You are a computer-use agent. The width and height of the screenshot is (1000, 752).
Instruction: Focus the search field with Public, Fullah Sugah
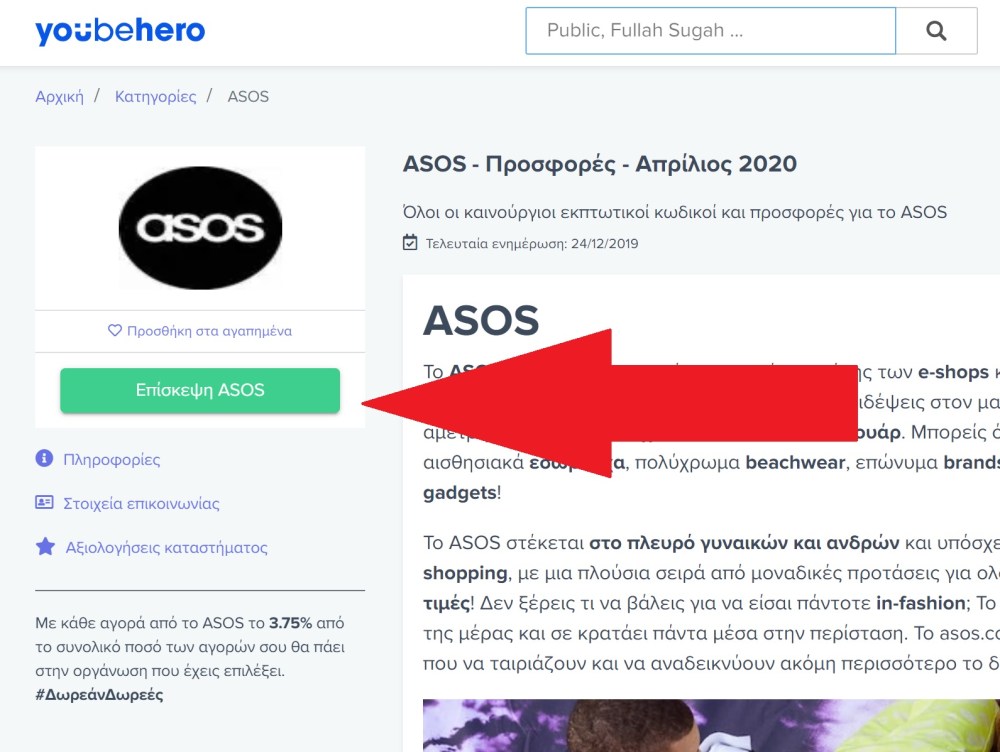(x=710, y=31)
